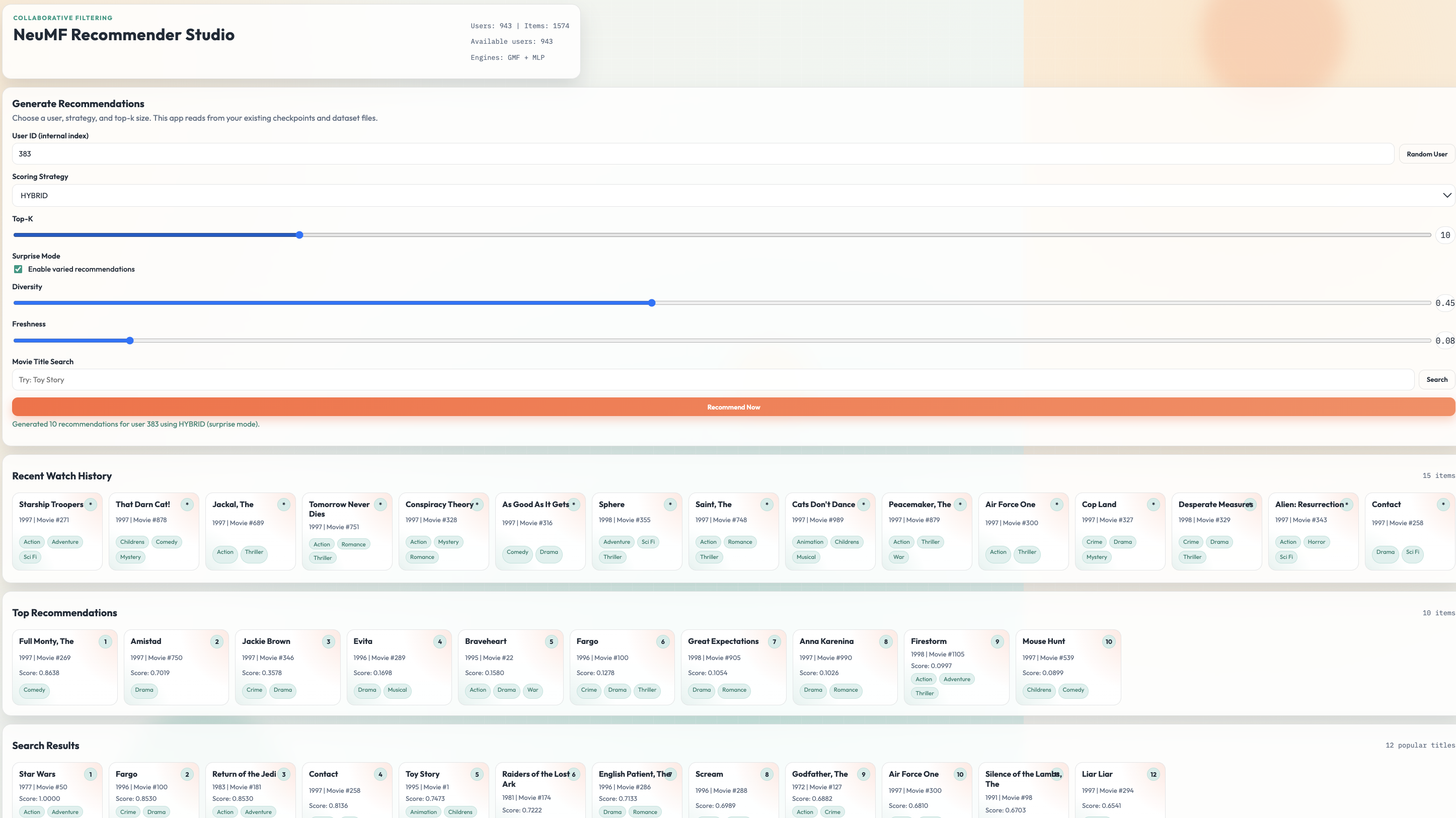Click rank badge 1 on Star Wars card
Screen dimensions: 1456x818
(91, 775)
